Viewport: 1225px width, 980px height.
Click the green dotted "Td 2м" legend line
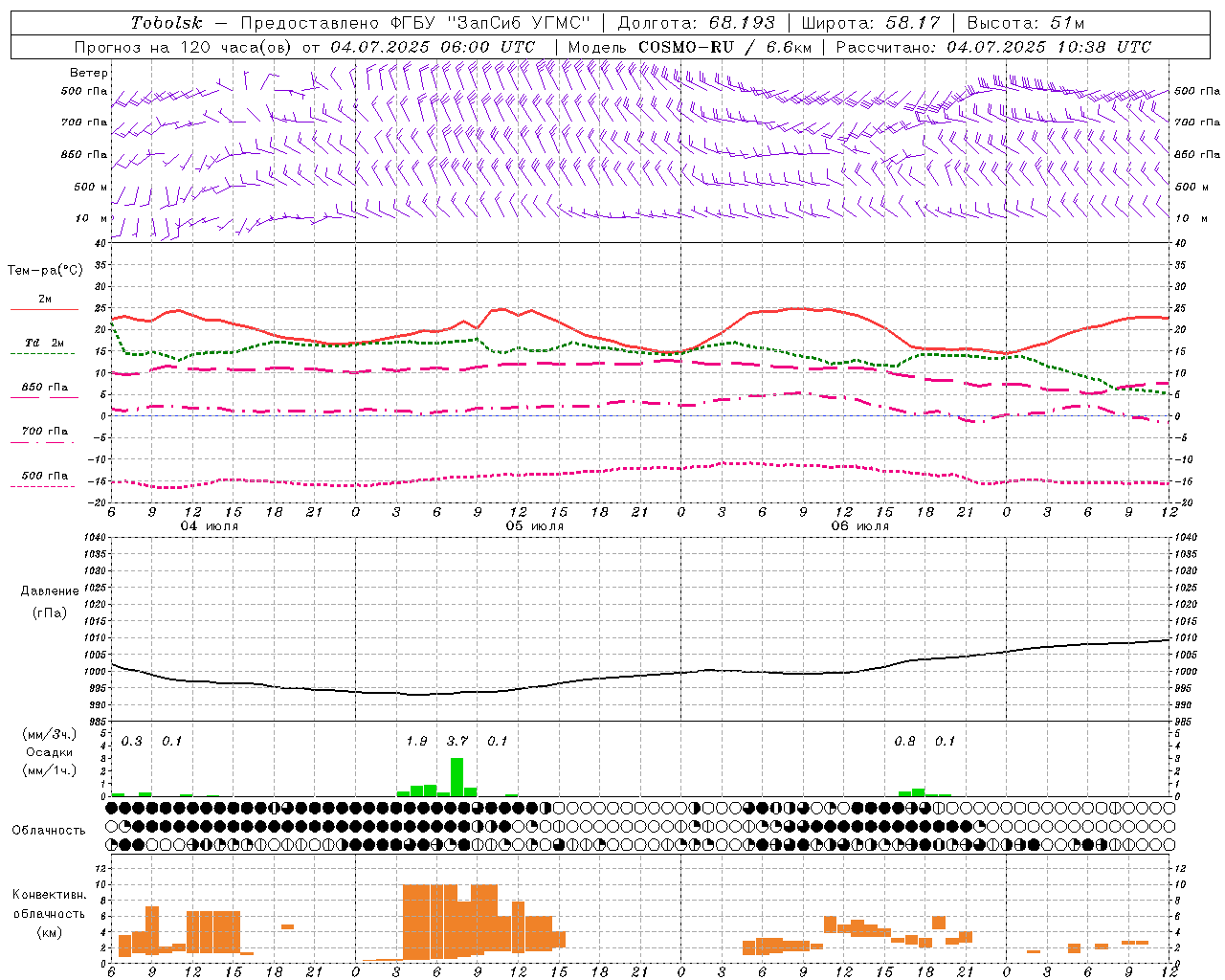(x=42, y=353)
